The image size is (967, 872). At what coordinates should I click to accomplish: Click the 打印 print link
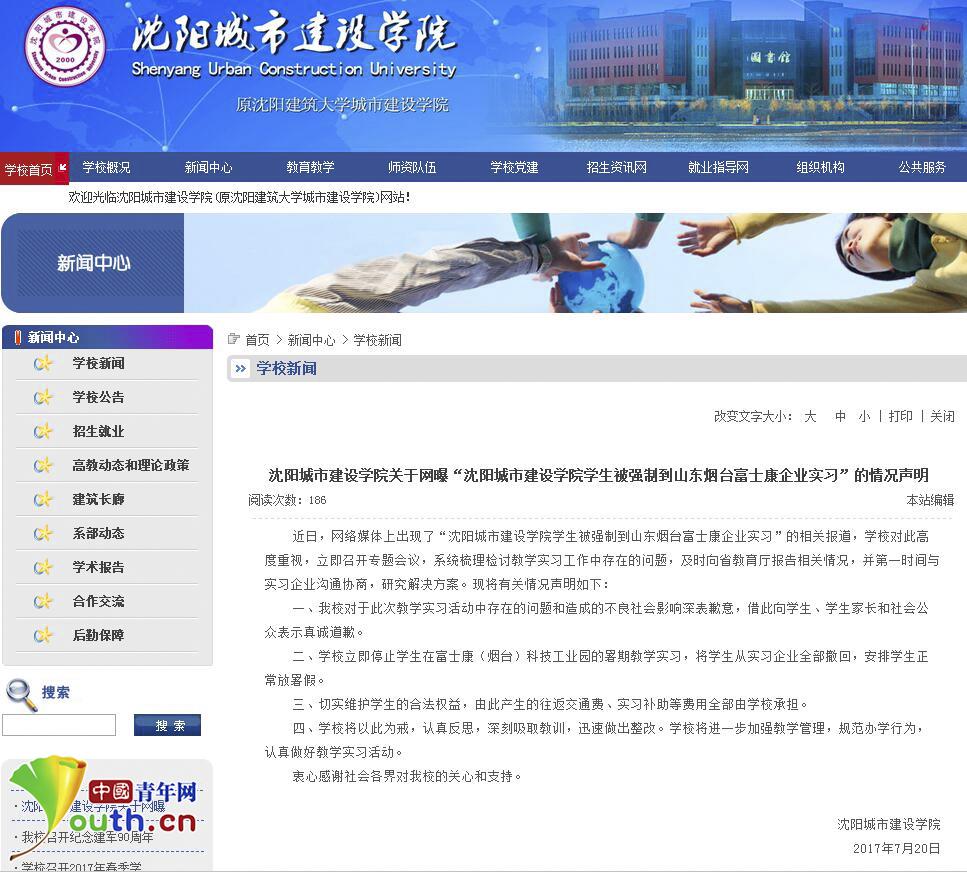coord(900,416)
